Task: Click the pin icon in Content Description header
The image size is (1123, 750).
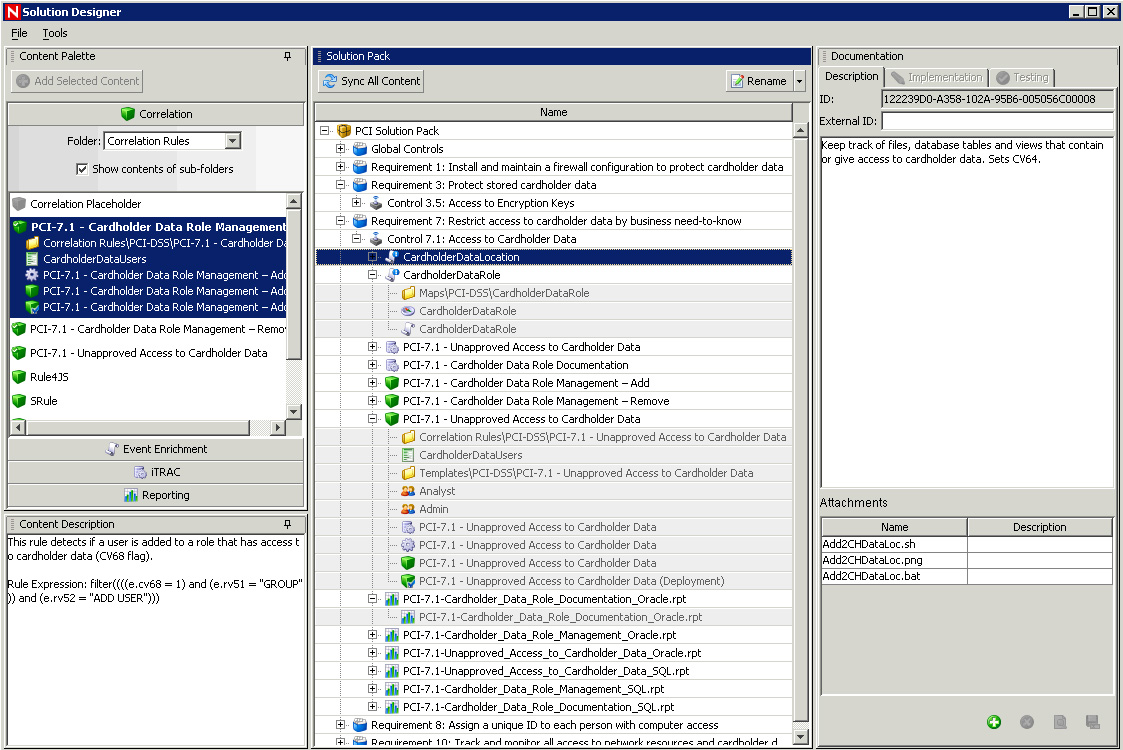Action: [x=288, y=524]
